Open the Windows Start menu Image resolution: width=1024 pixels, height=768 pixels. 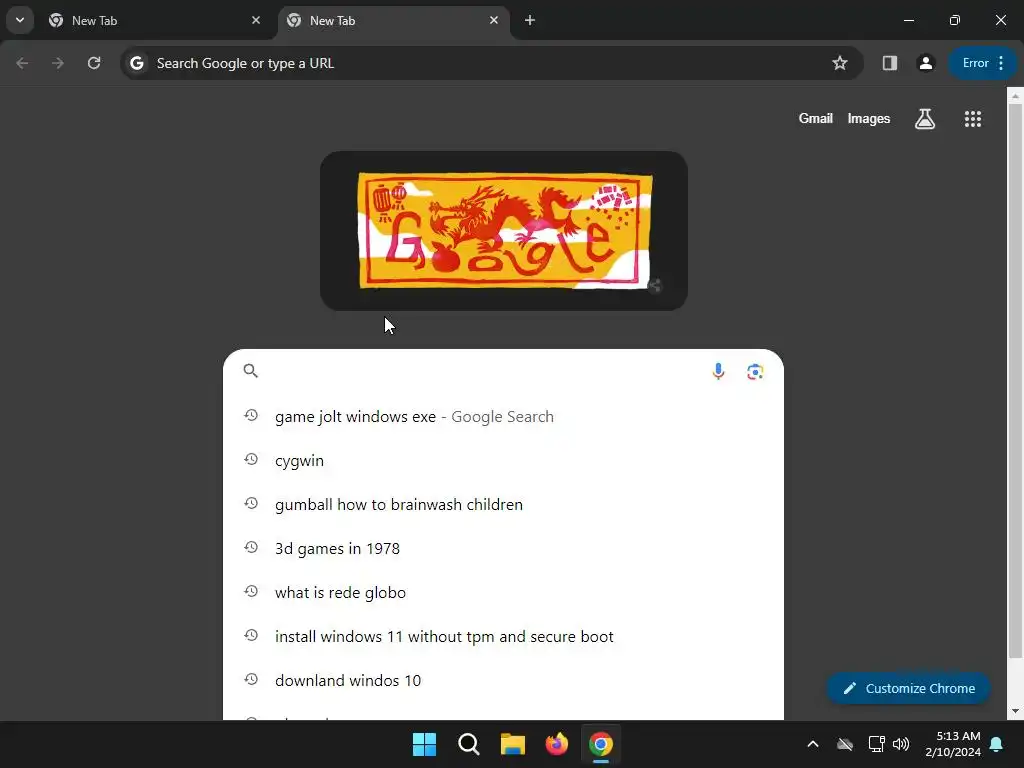pos(424,744)
